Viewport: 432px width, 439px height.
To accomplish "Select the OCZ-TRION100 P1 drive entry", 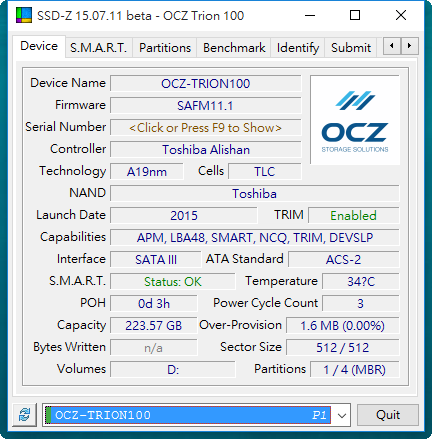I will pyautogui.click(x=188, y=415).
